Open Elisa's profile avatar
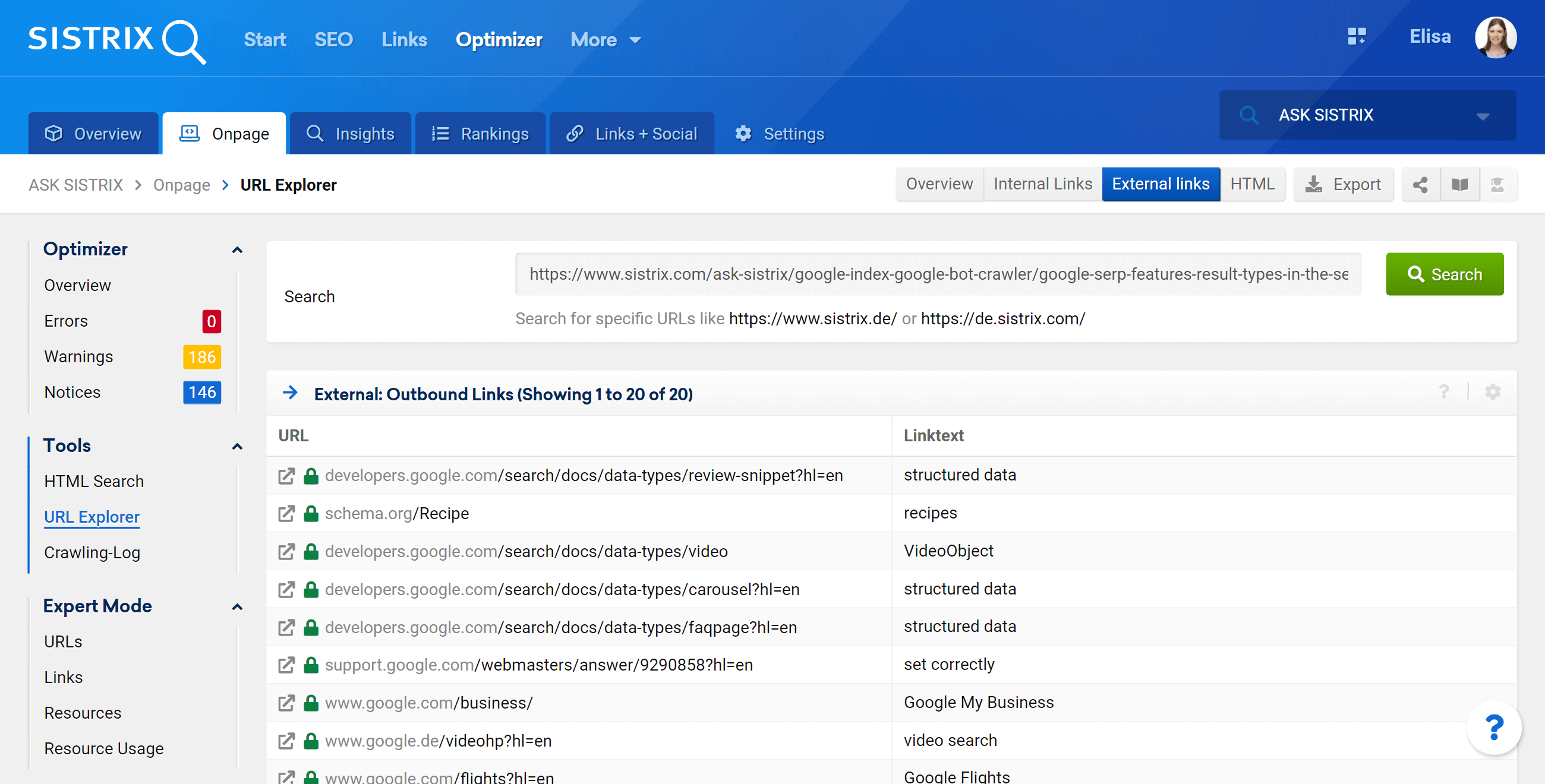1545x784 pixels. click(1496, 37)
